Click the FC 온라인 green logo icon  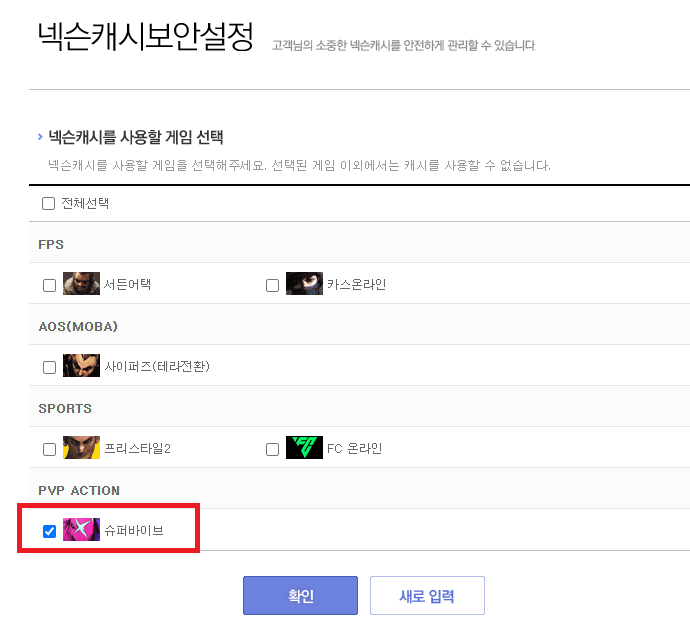(304, 448)
